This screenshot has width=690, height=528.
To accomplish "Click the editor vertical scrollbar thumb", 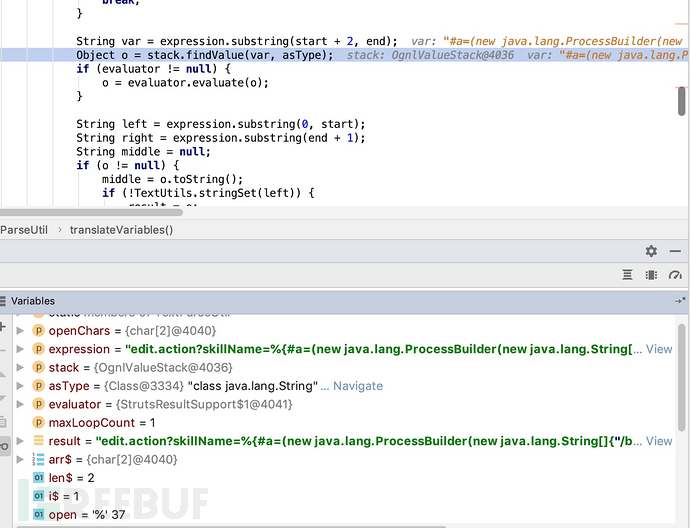I will (682, 101).
